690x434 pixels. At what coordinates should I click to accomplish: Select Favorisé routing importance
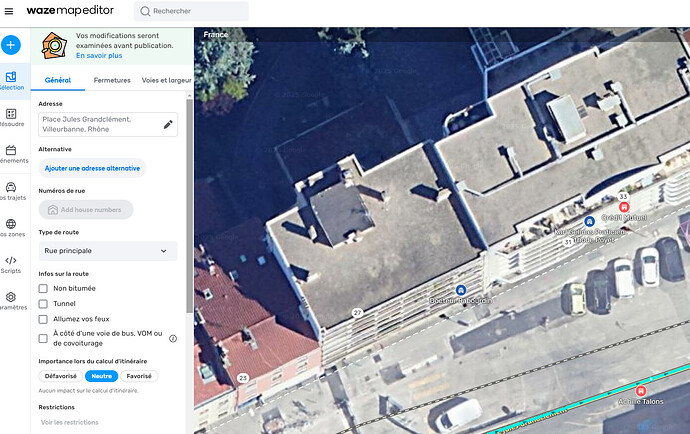point(139,376)
